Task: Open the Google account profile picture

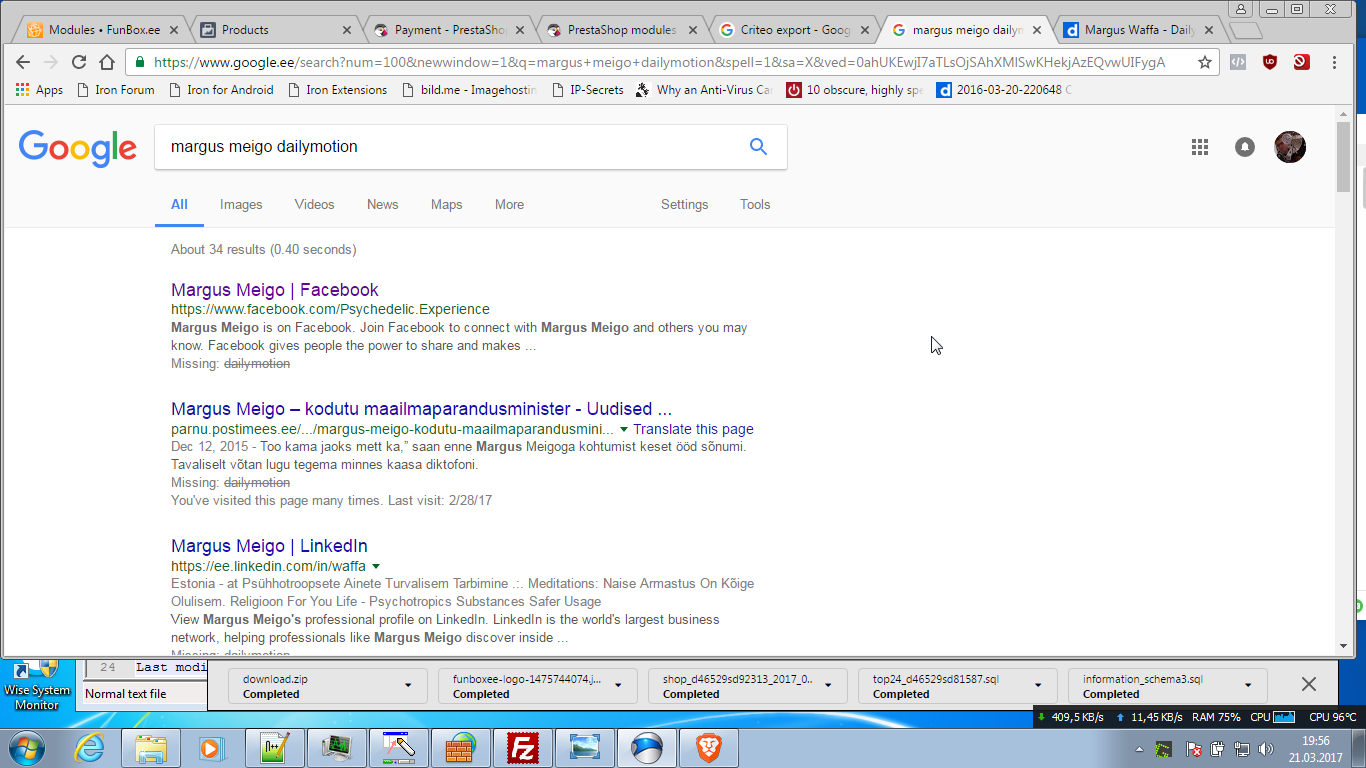Action: (1290, 147)
